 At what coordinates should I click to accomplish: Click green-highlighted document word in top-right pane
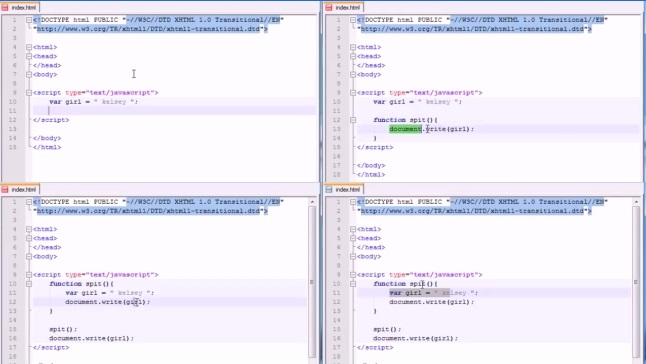[405, 129]
